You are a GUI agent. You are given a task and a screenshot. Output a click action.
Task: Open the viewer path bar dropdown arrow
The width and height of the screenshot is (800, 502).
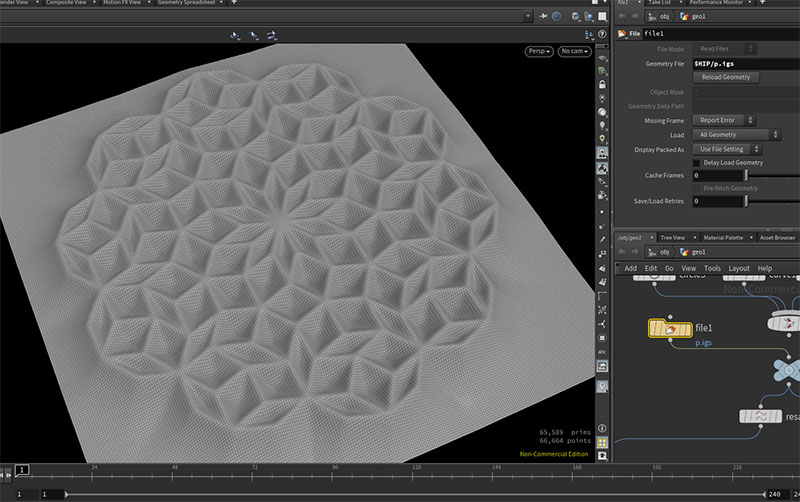(x=528, y=16)
